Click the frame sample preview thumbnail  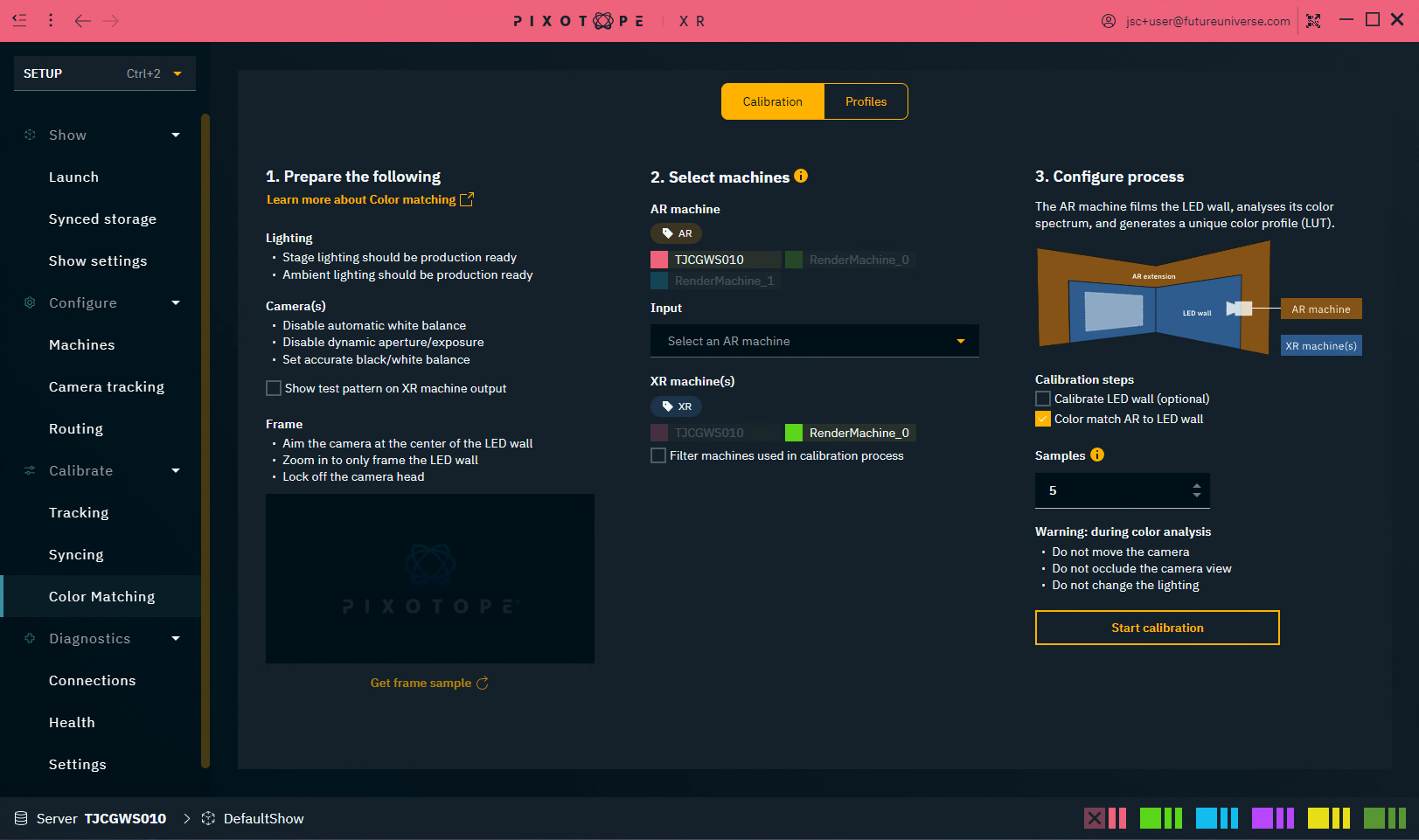coord(430,579)
